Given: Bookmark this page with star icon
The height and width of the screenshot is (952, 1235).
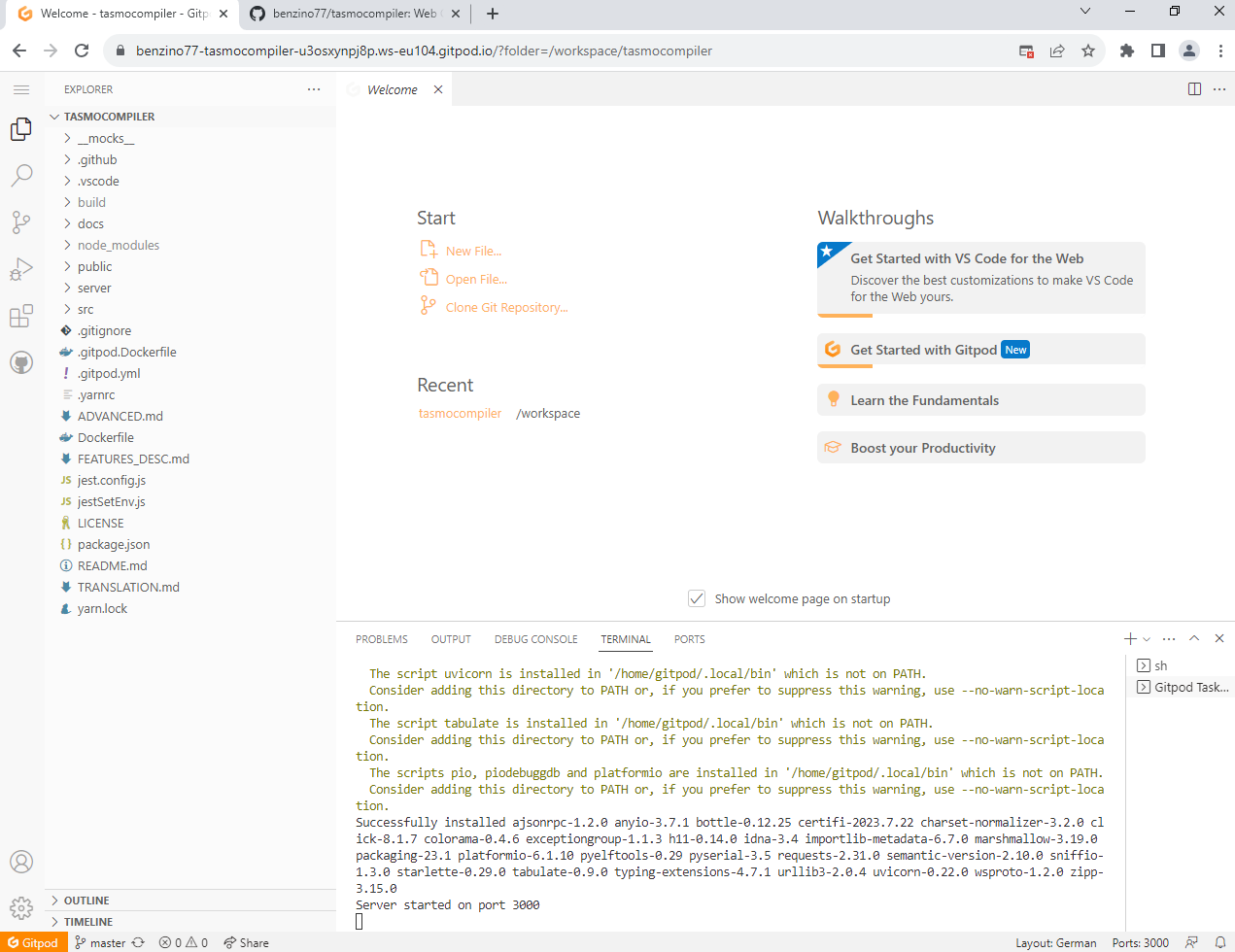Looking at the screenshot, I should coord(1088,51).
